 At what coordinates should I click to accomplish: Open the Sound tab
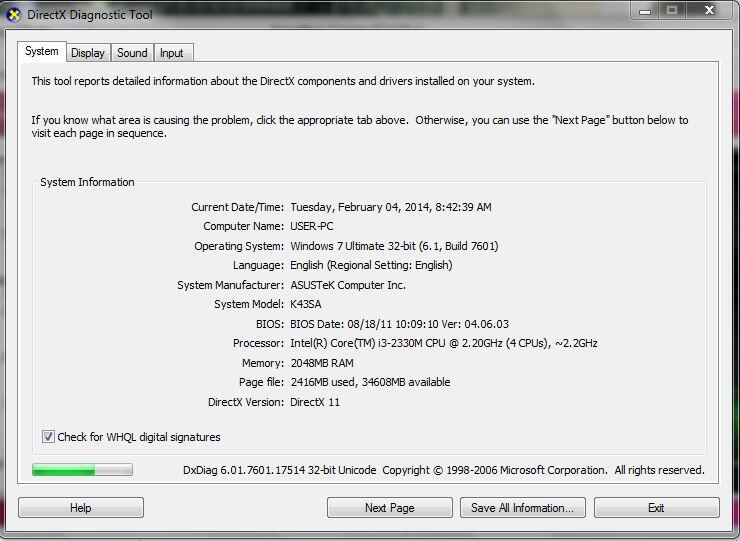tap(132, 53)
